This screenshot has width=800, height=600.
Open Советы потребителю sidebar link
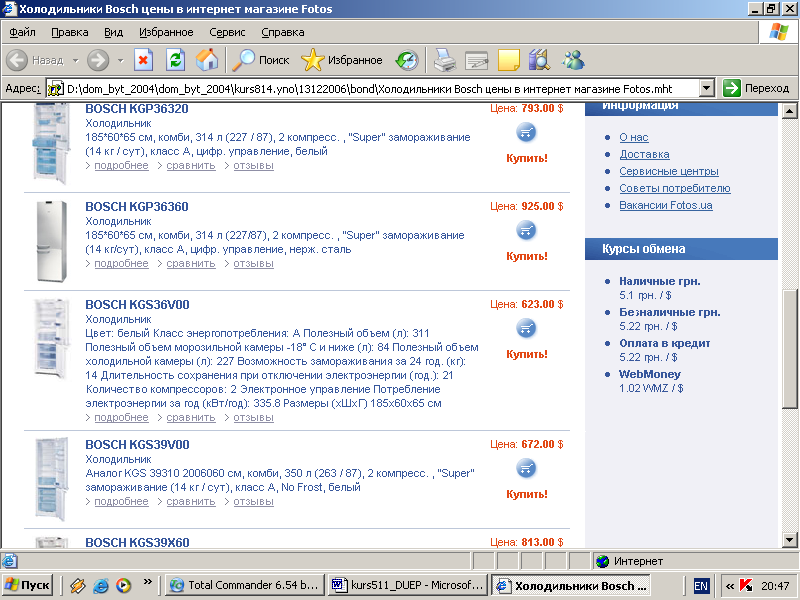pos(675,188)
